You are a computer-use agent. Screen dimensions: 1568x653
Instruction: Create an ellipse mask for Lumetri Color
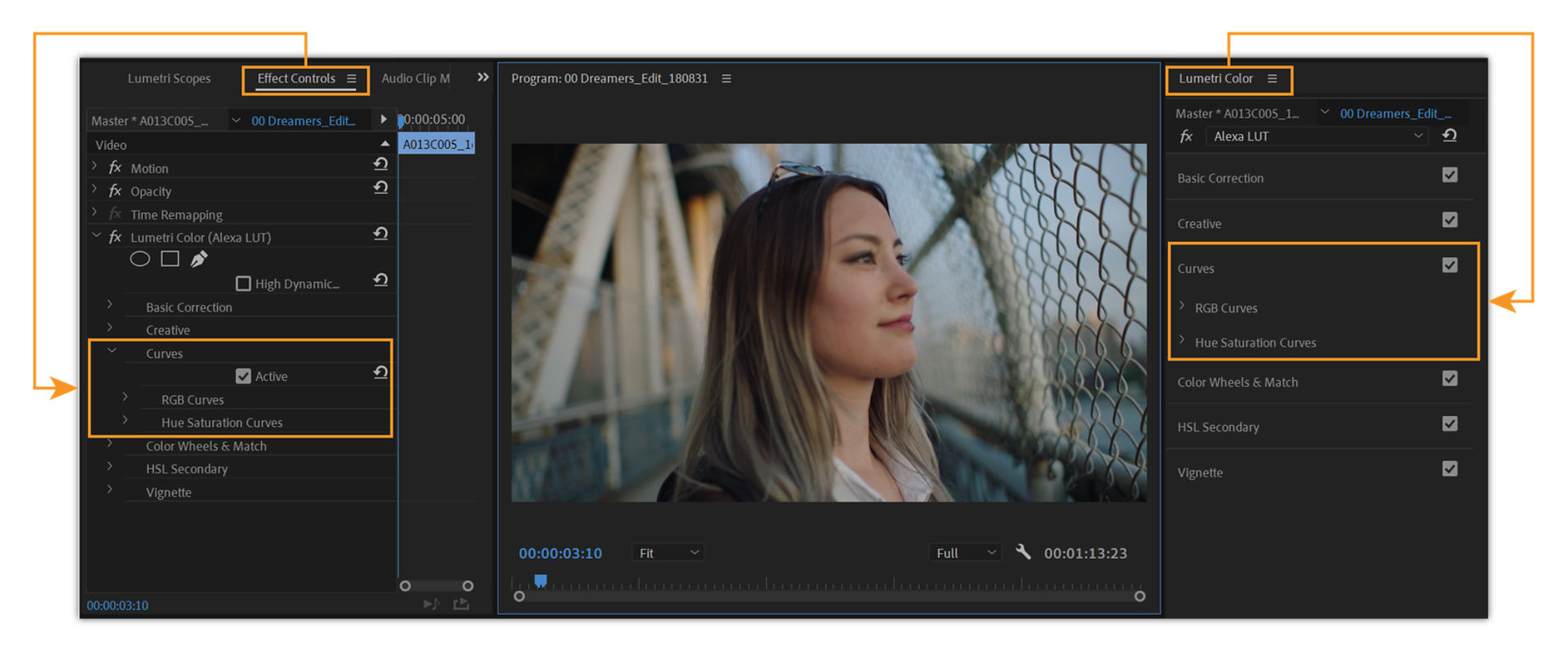click(140, 259)
